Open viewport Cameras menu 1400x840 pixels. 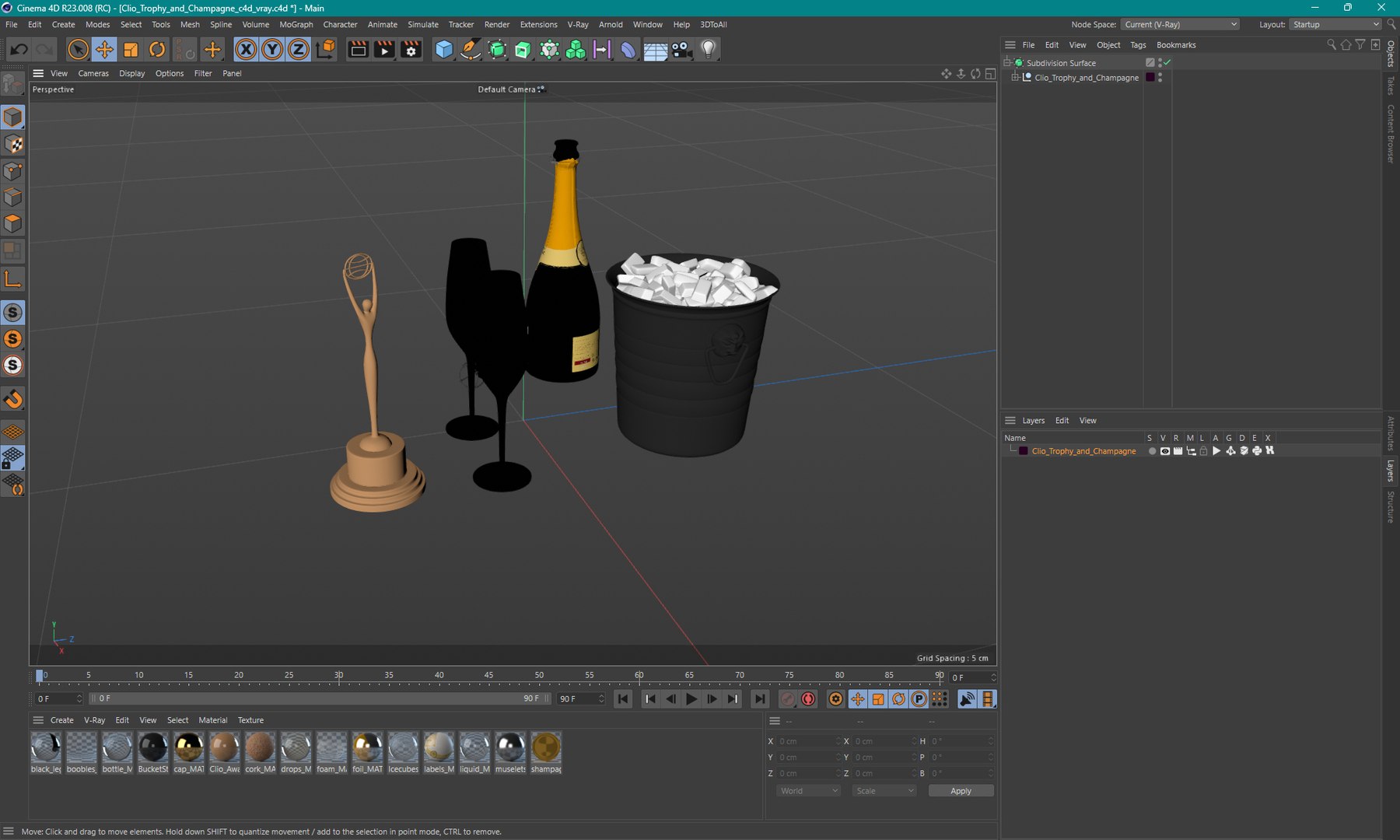coord(93,73)
